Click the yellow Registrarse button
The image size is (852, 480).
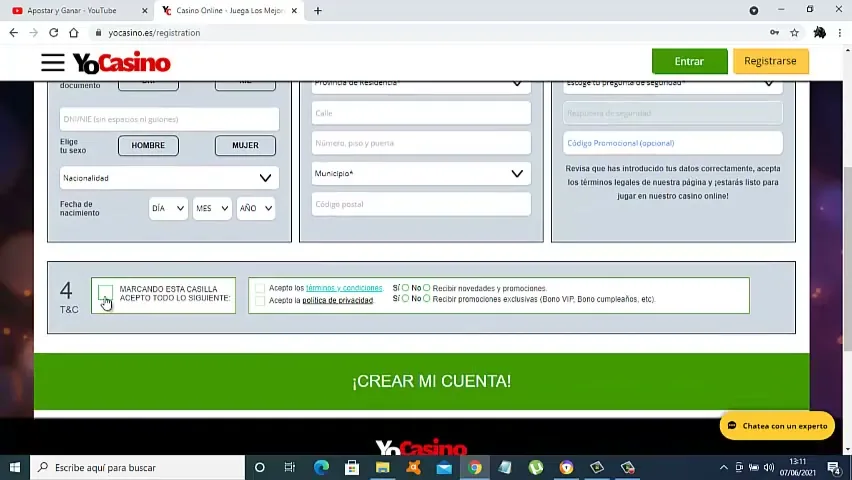point(770,61)
